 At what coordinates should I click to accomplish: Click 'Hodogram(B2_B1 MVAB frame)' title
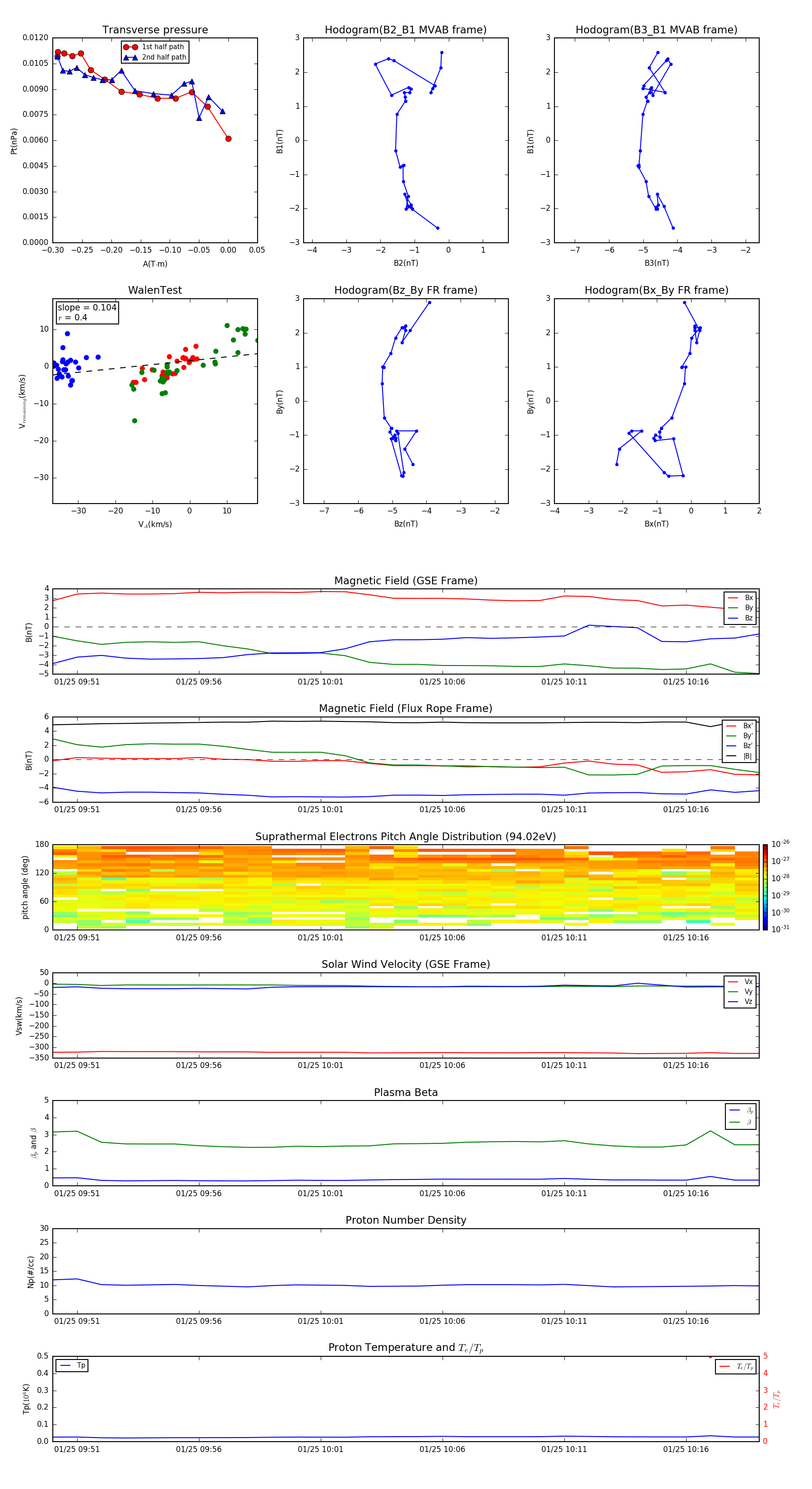pos(406,30)
